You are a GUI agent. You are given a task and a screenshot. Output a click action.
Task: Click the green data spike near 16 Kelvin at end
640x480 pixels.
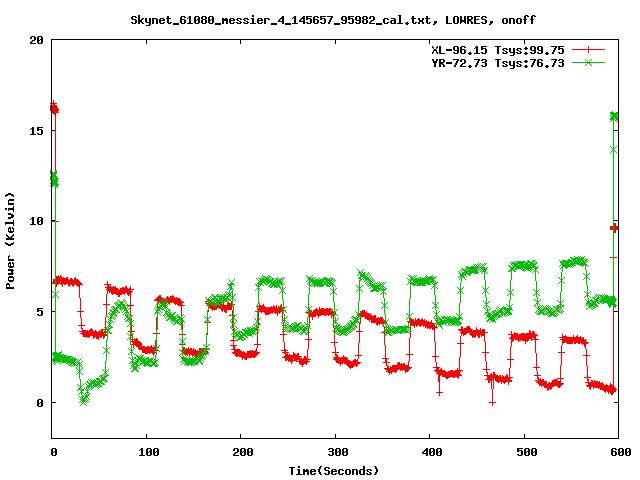tap(614, 116)
